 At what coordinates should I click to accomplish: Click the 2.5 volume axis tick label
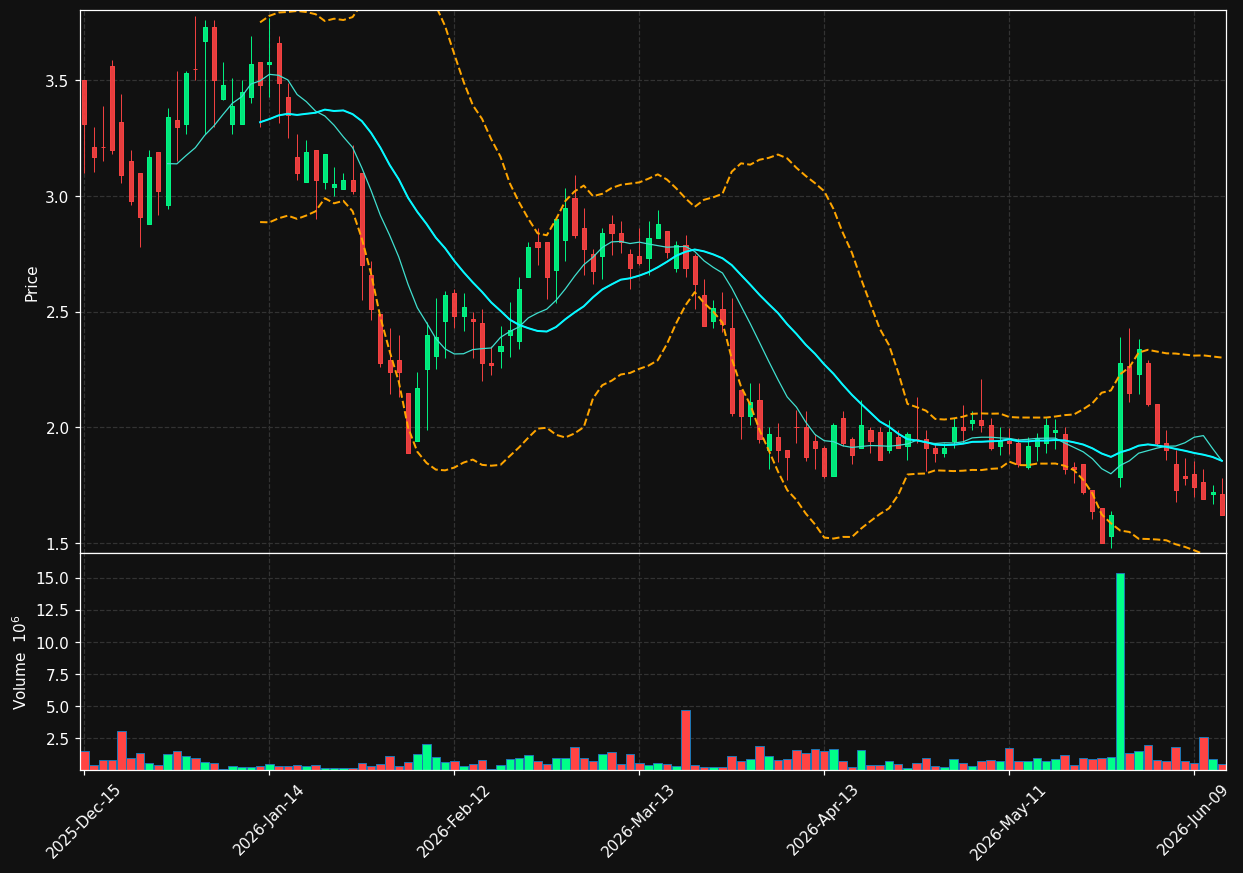[x=56, y=739]
